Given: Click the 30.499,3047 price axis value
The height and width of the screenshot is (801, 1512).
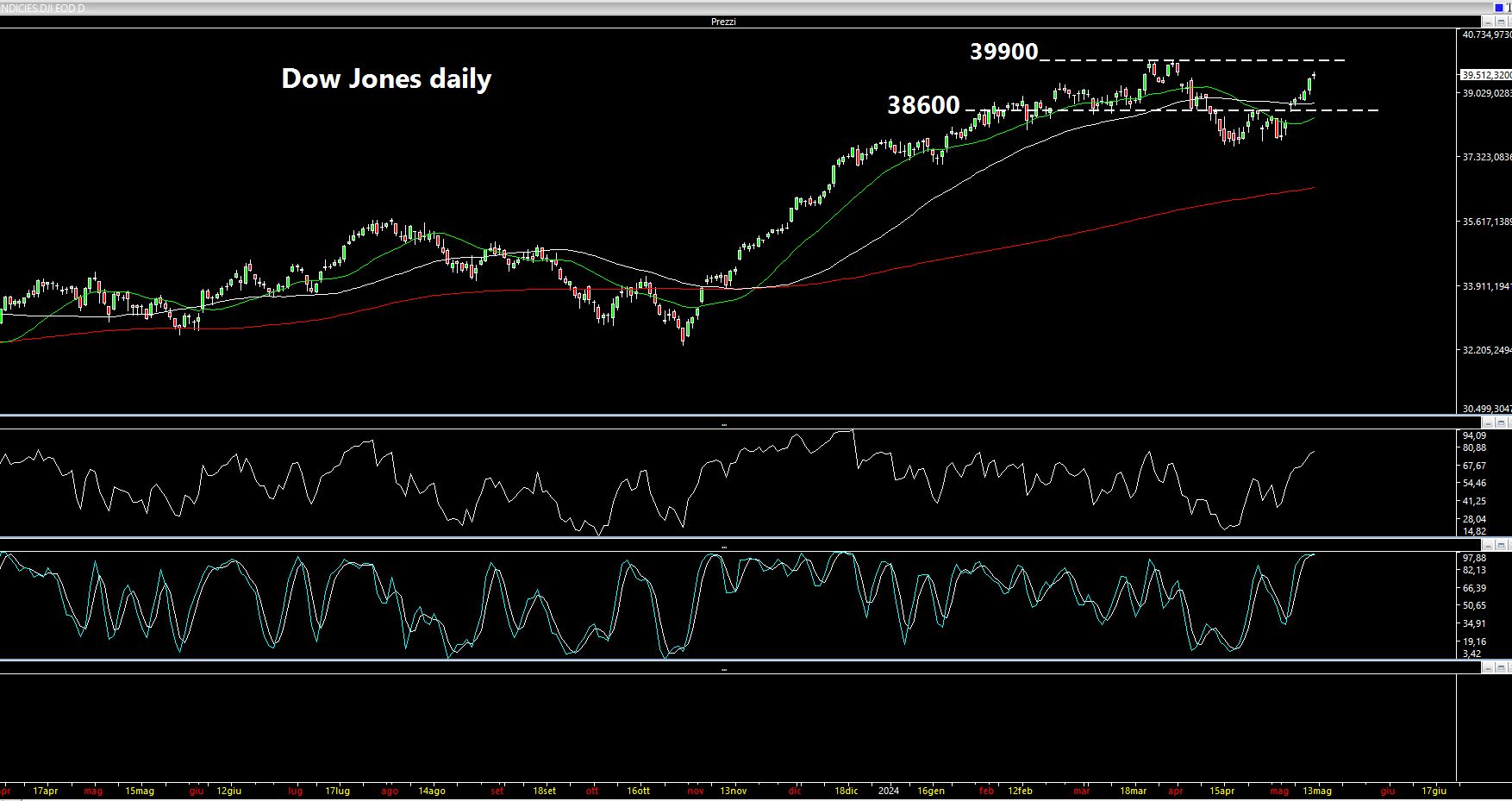Looking at the screenshot, I should [x=1487, y=410].
